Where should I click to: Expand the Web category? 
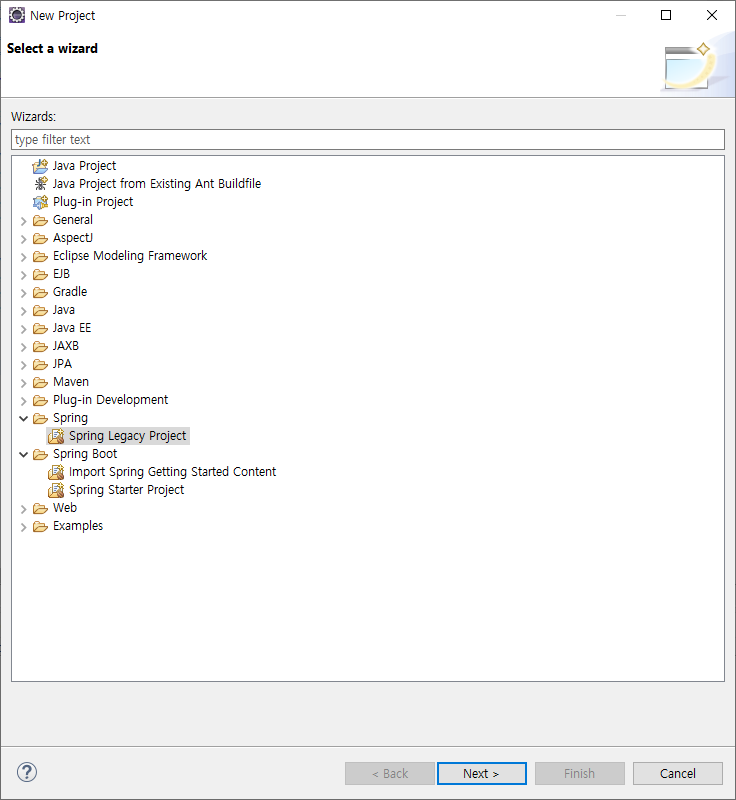pos(23,509)
